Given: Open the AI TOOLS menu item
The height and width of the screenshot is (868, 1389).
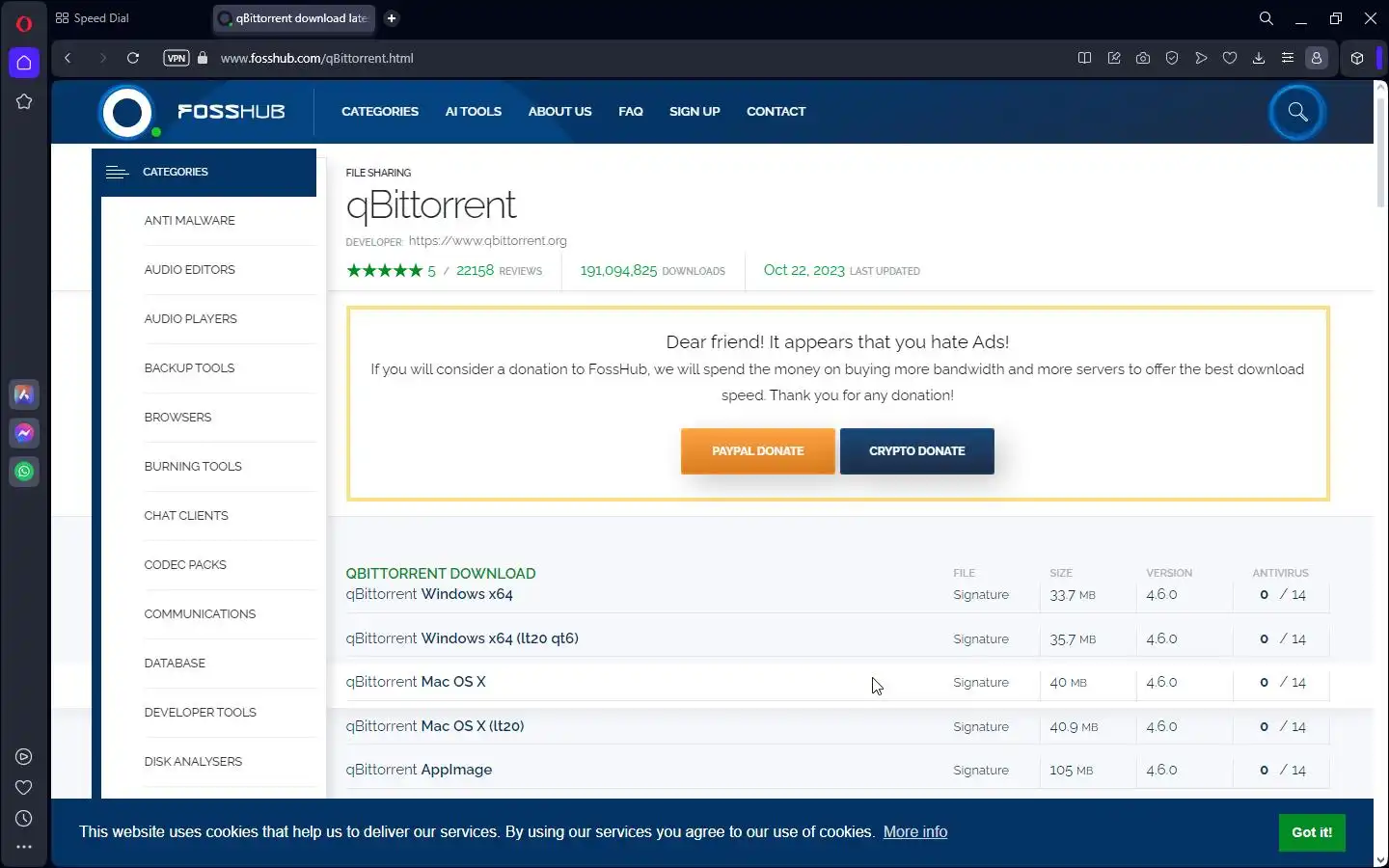Looking at the screenshot, I should (x=474, y=112).
